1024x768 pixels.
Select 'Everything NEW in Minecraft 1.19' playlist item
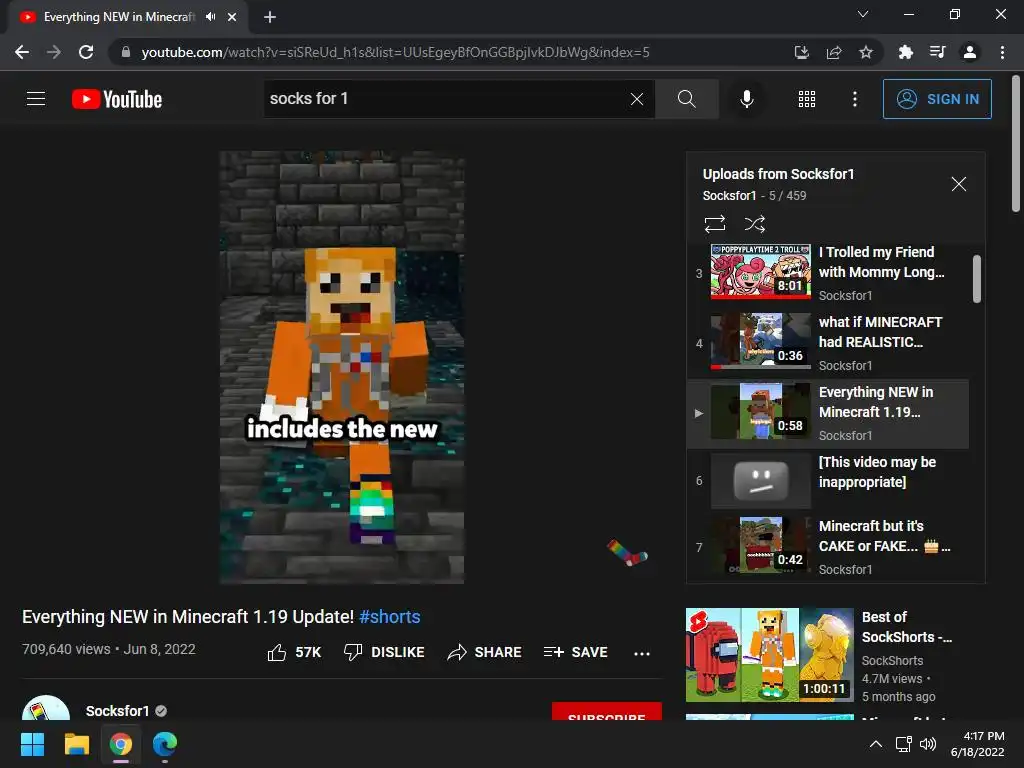point(828,413)
